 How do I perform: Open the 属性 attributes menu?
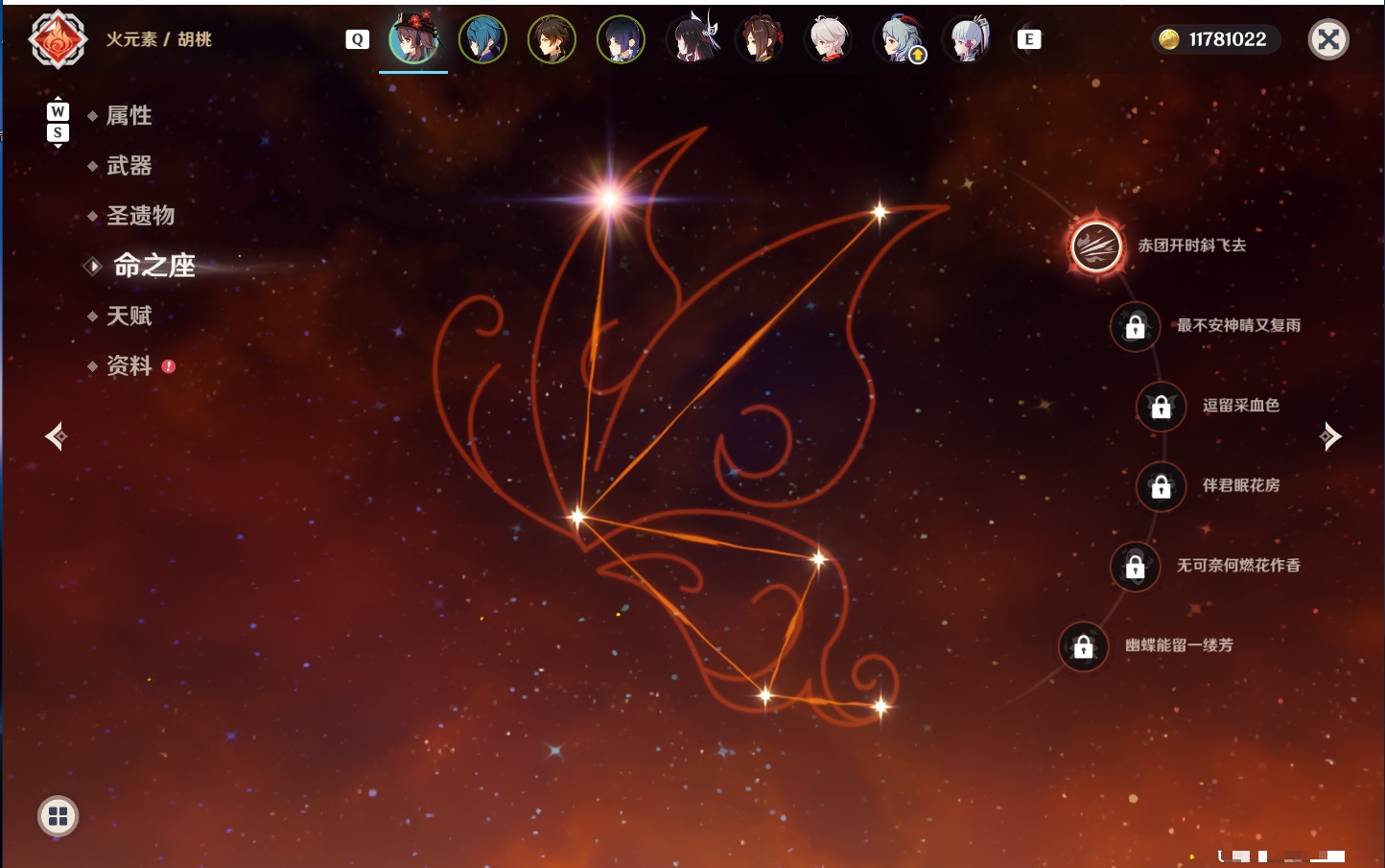click(x=129, y=116)
